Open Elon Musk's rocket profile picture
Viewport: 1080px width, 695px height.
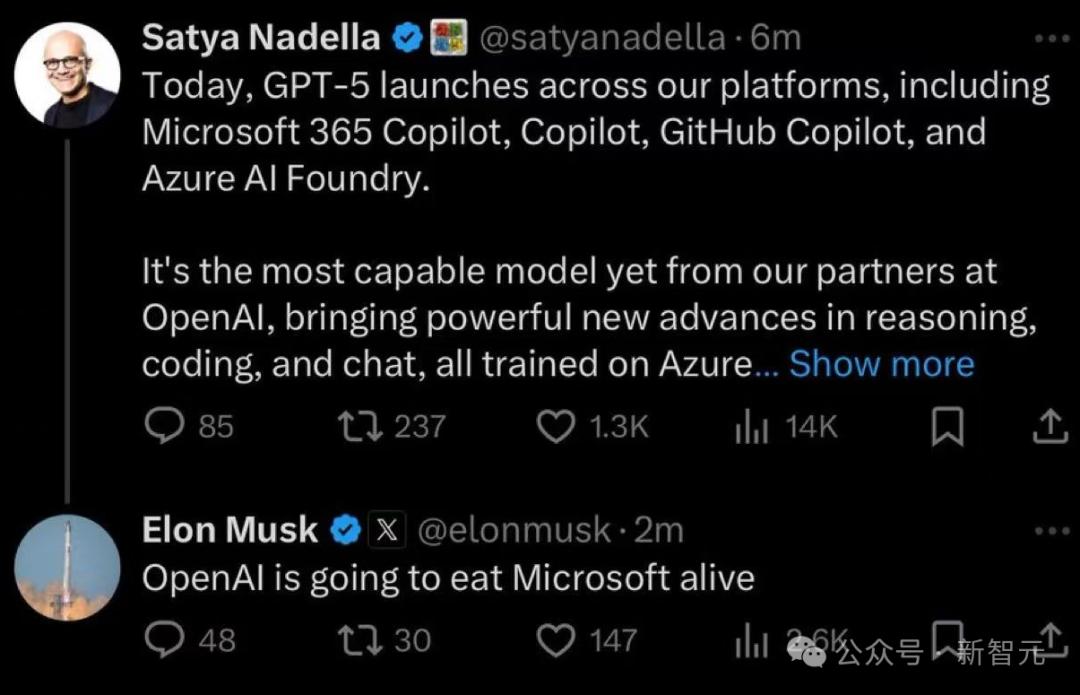67,568
